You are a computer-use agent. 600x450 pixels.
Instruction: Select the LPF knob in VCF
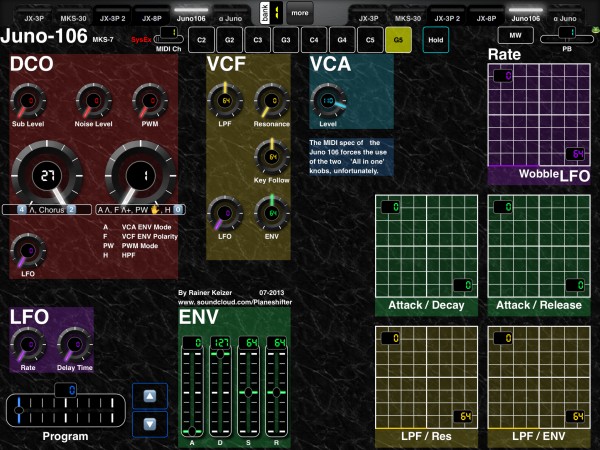click(x=225, y=101)
